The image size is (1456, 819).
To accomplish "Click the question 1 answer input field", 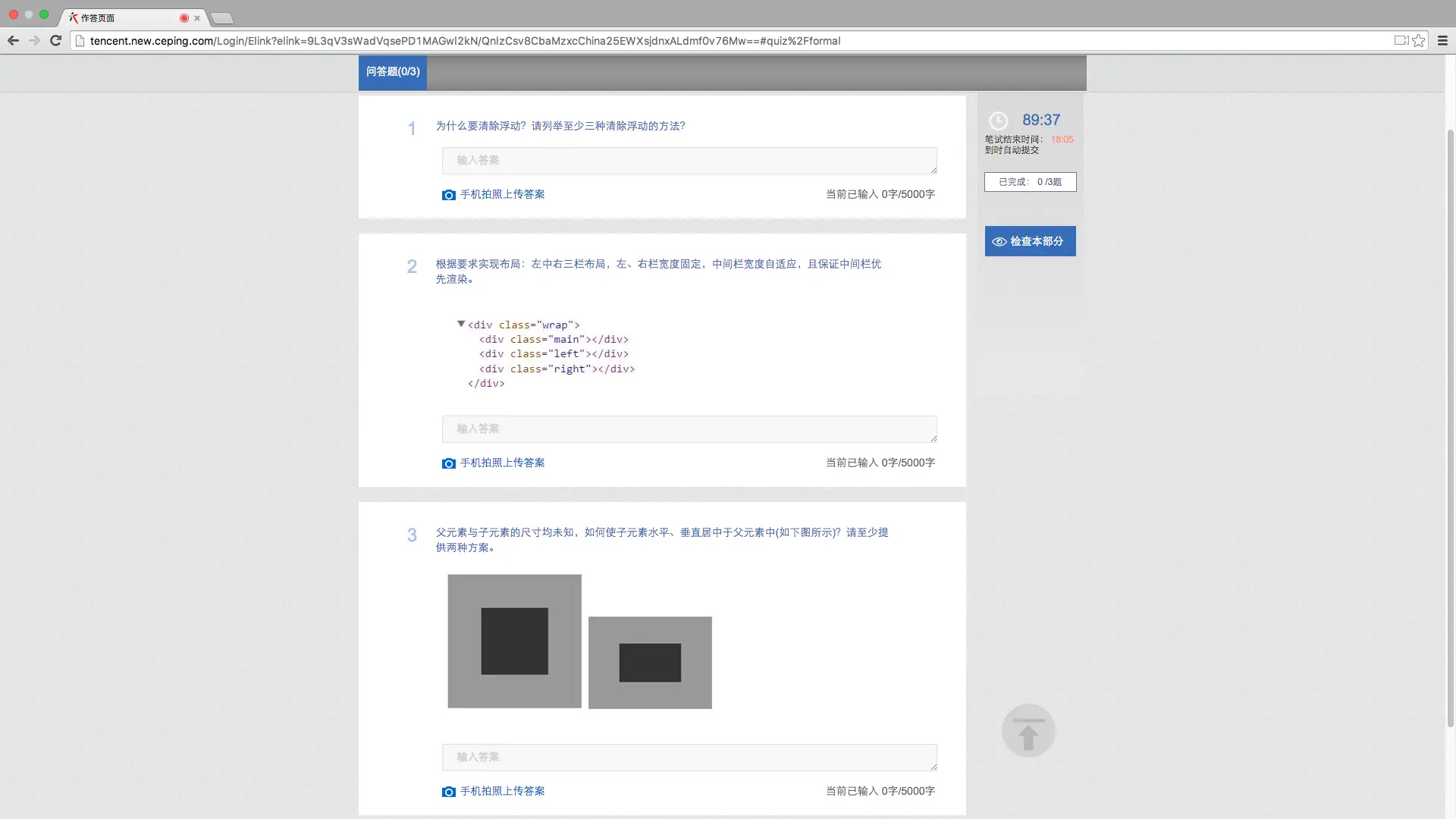I will click(x=689, y=161).
